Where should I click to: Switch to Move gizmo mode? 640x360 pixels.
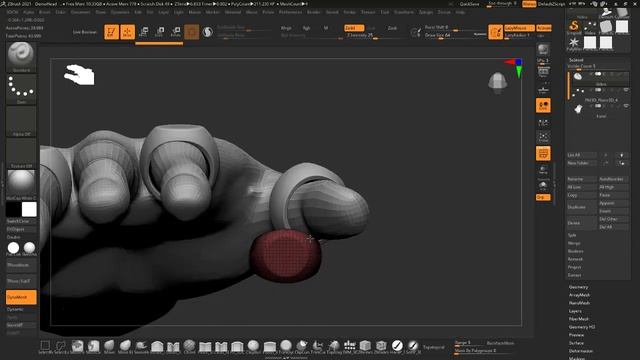(x=144, y=32)
